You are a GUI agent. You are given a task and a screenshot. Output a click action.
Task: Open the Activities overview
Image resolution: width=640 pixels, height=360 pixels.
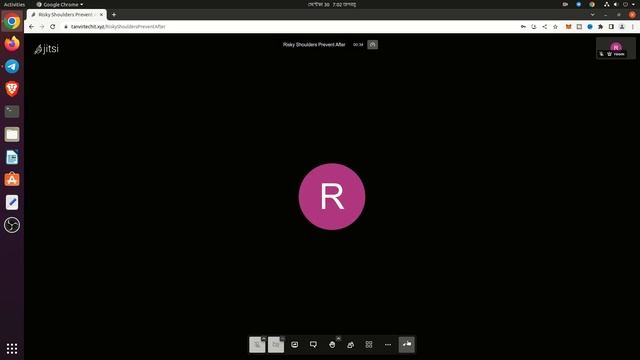14,4
